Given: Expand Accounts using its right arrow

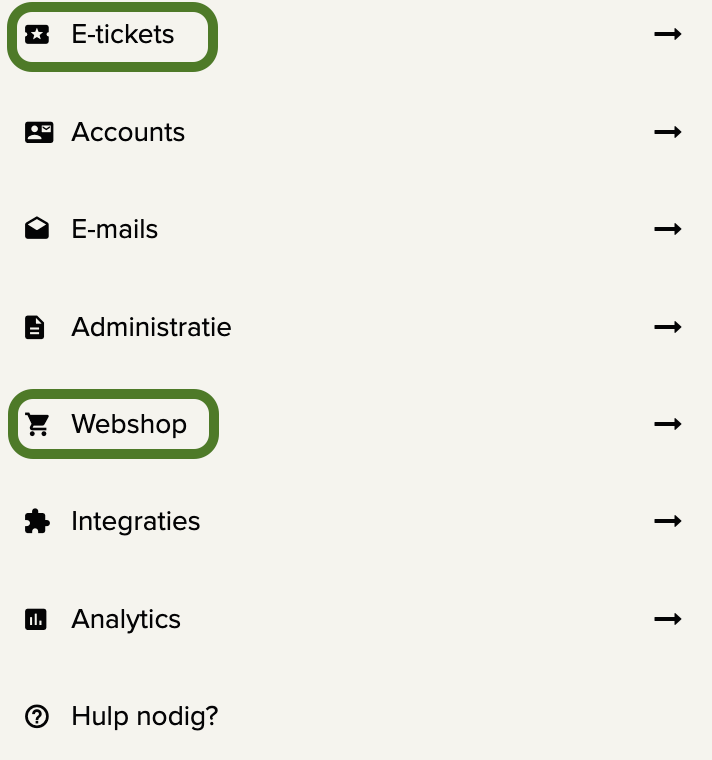Looking at the screenshot, I should (668, 132).
